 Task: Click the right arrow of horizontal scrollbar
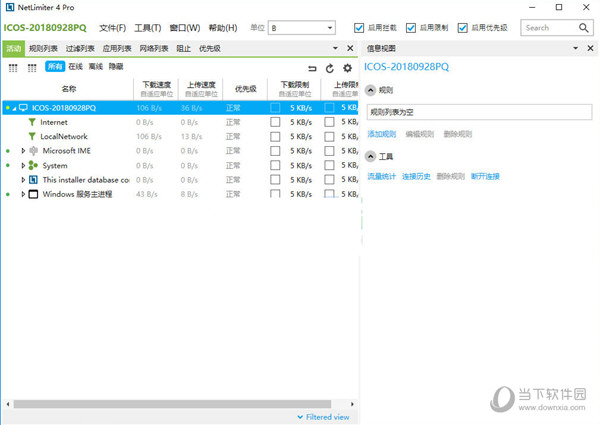tap(352, 404)
